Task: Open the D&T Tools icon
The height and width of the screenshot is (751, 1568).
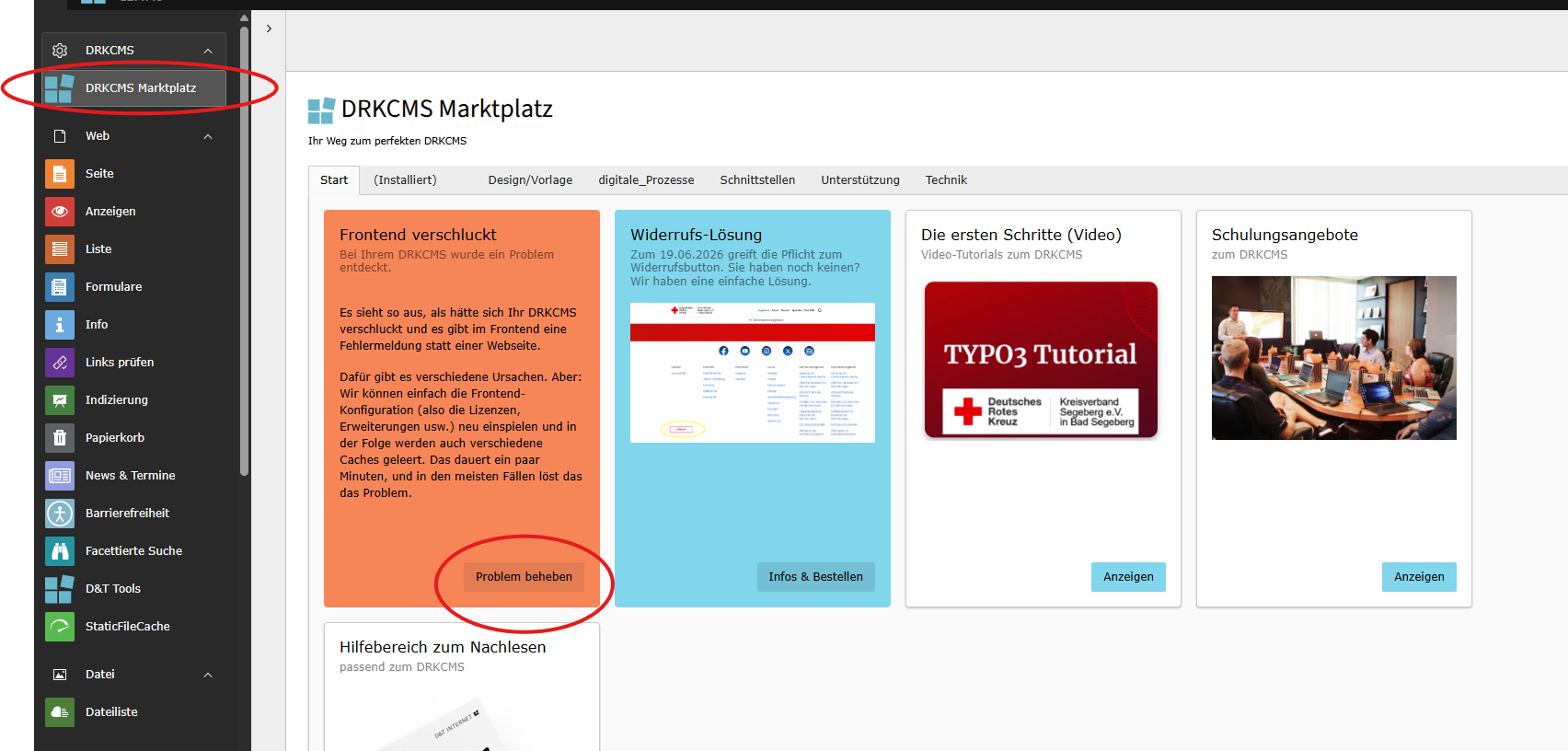Action: (x=60, y=589)
